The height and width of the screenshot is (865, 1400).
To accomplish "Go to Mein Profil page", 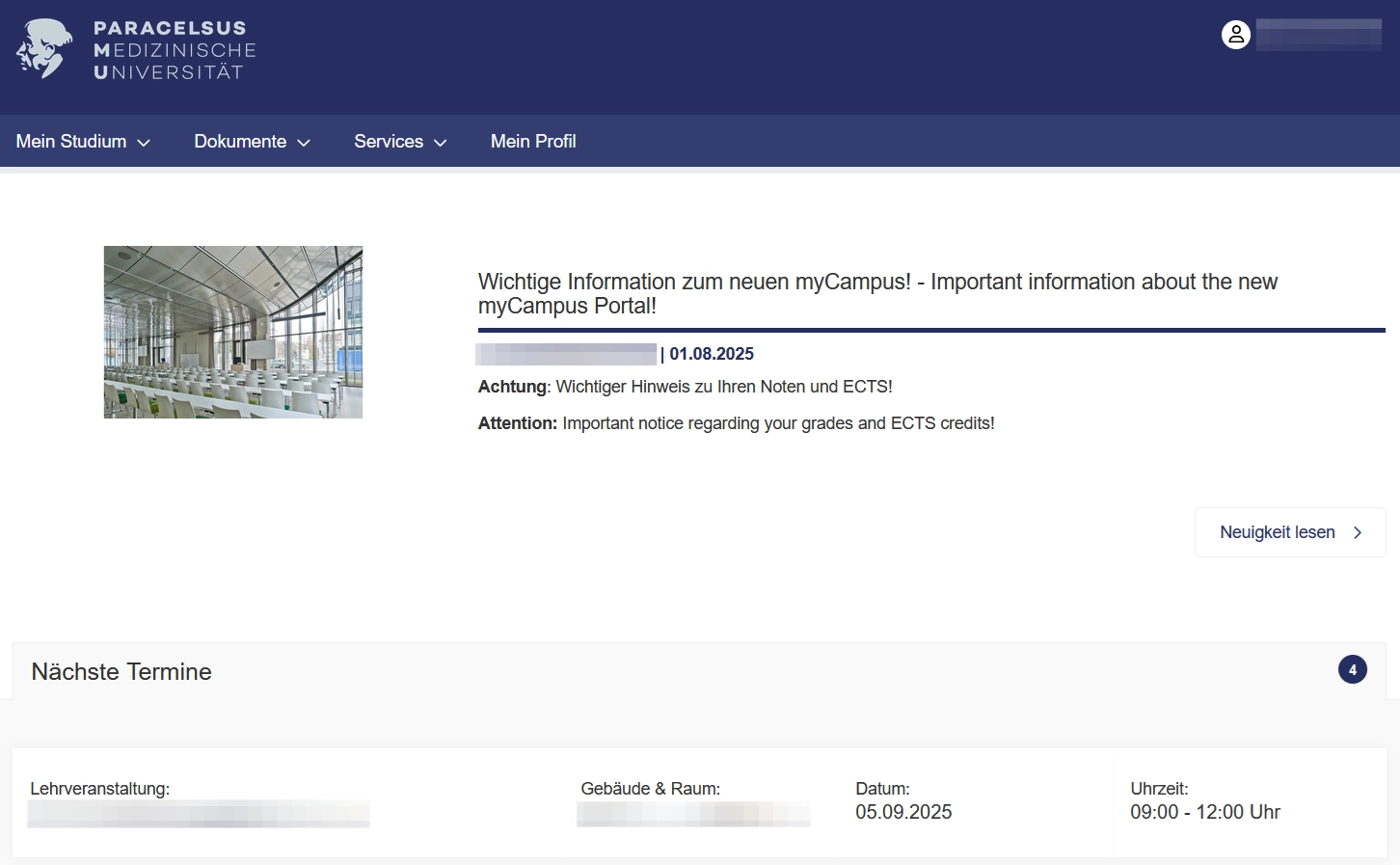I will pyautogui.click(x=533, y=142).
